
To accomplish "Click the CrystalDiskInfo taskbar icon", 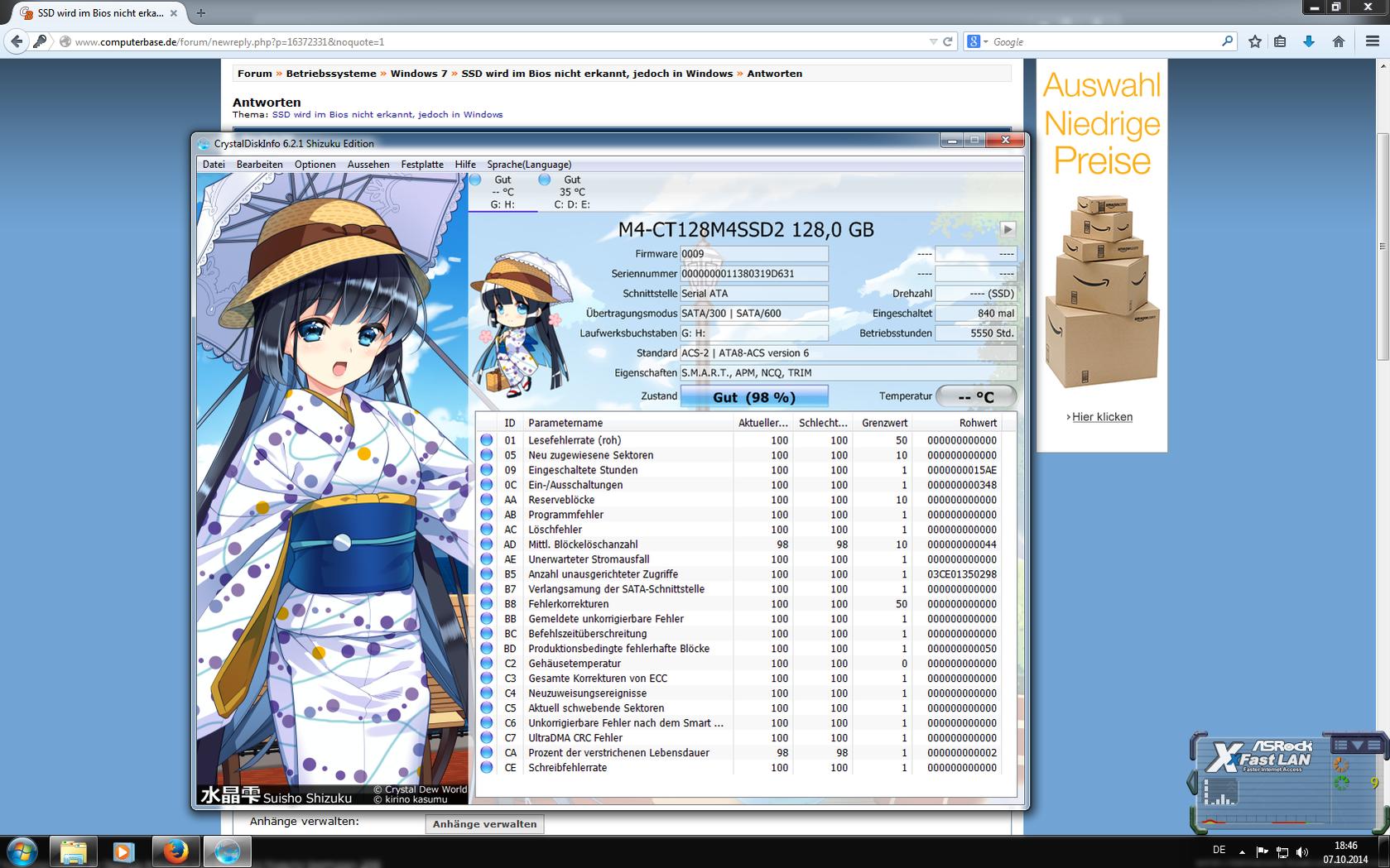I will pos(227,851).
